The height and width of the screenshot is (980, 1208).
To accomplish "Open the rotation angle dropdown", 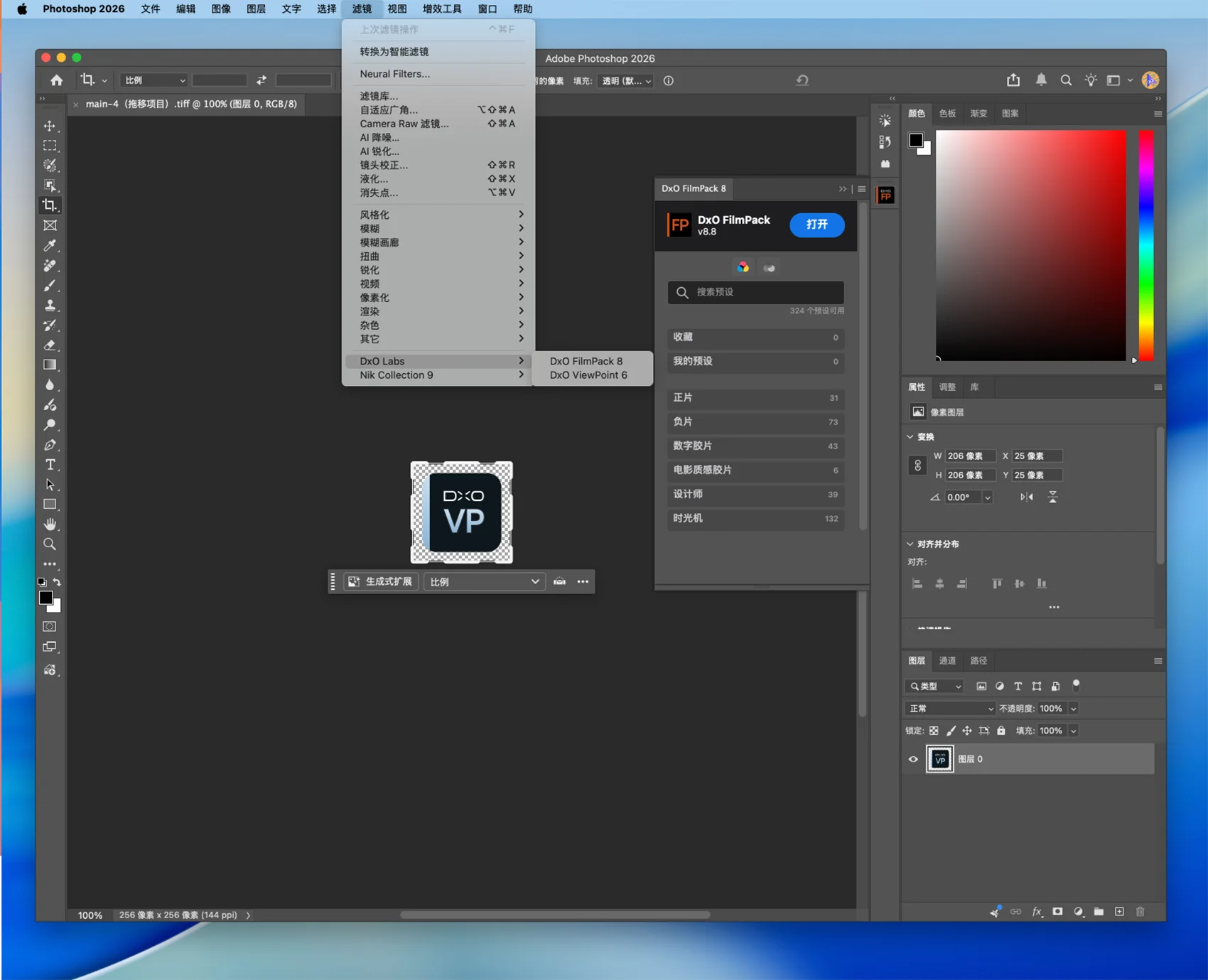I will coord(987,497).
